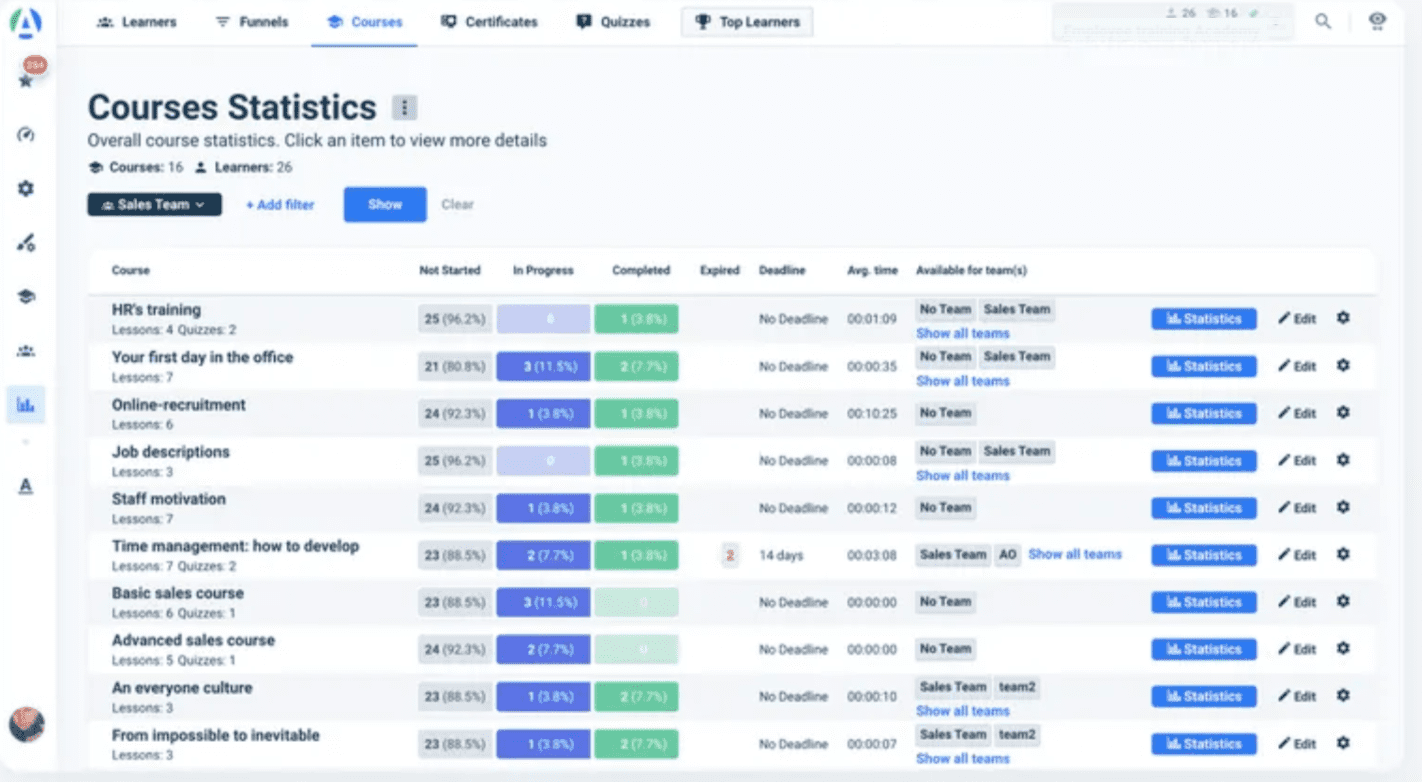Open gear settings for An everyone culture
Image resolution: width=1422 pixels, height=782 pixels.
(x=1343, y=695)
